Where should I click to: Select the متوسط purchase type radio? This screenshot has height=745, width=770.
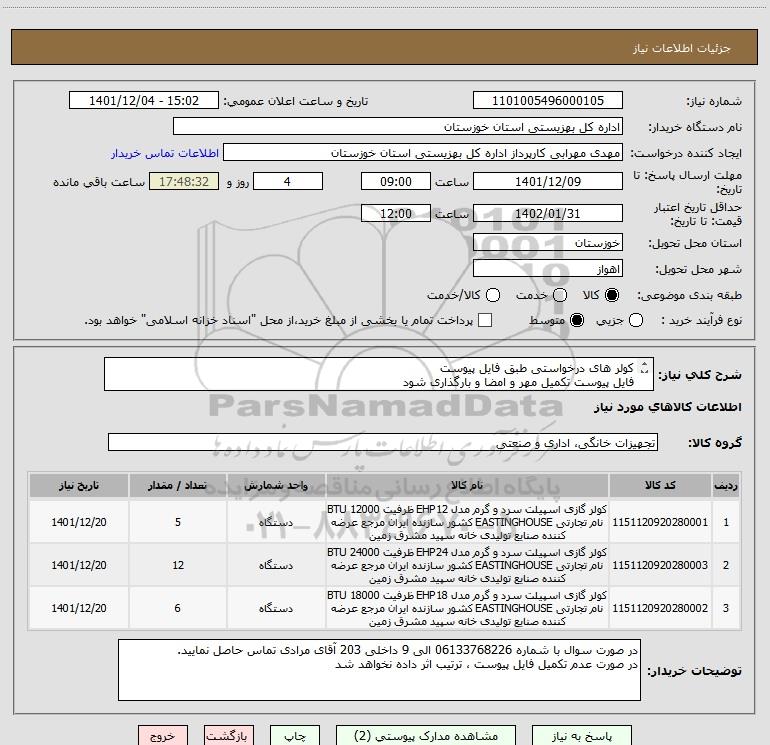click(x=577, y=320)
